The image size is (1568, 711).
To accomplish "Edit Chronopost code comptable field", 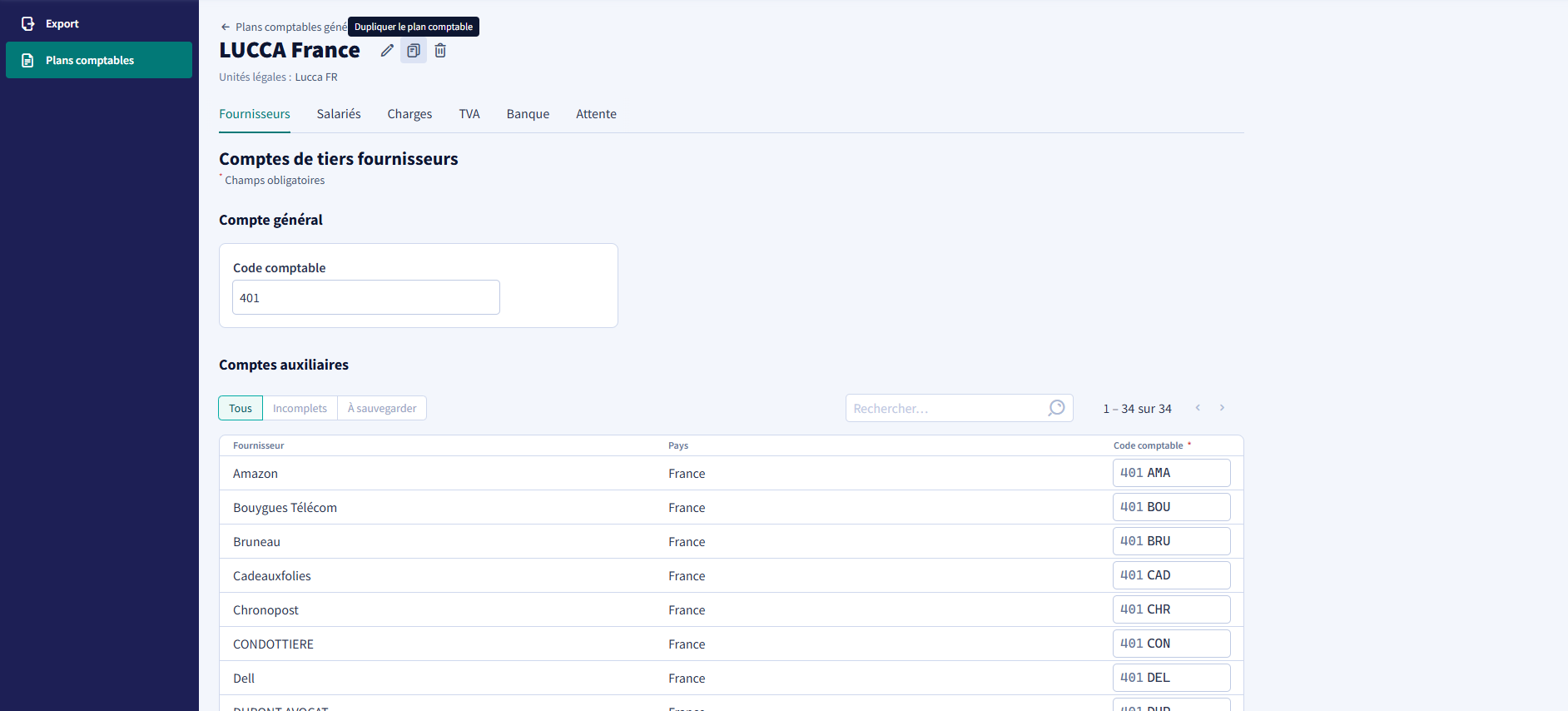I will 1172,609.
